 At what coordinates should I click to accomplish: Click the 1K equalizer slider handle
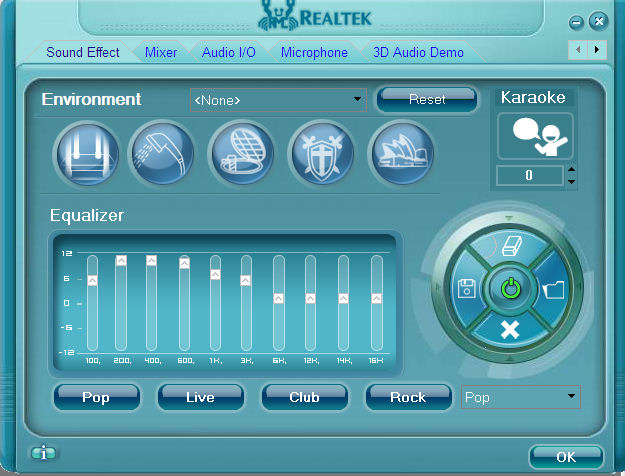point(215,274)
